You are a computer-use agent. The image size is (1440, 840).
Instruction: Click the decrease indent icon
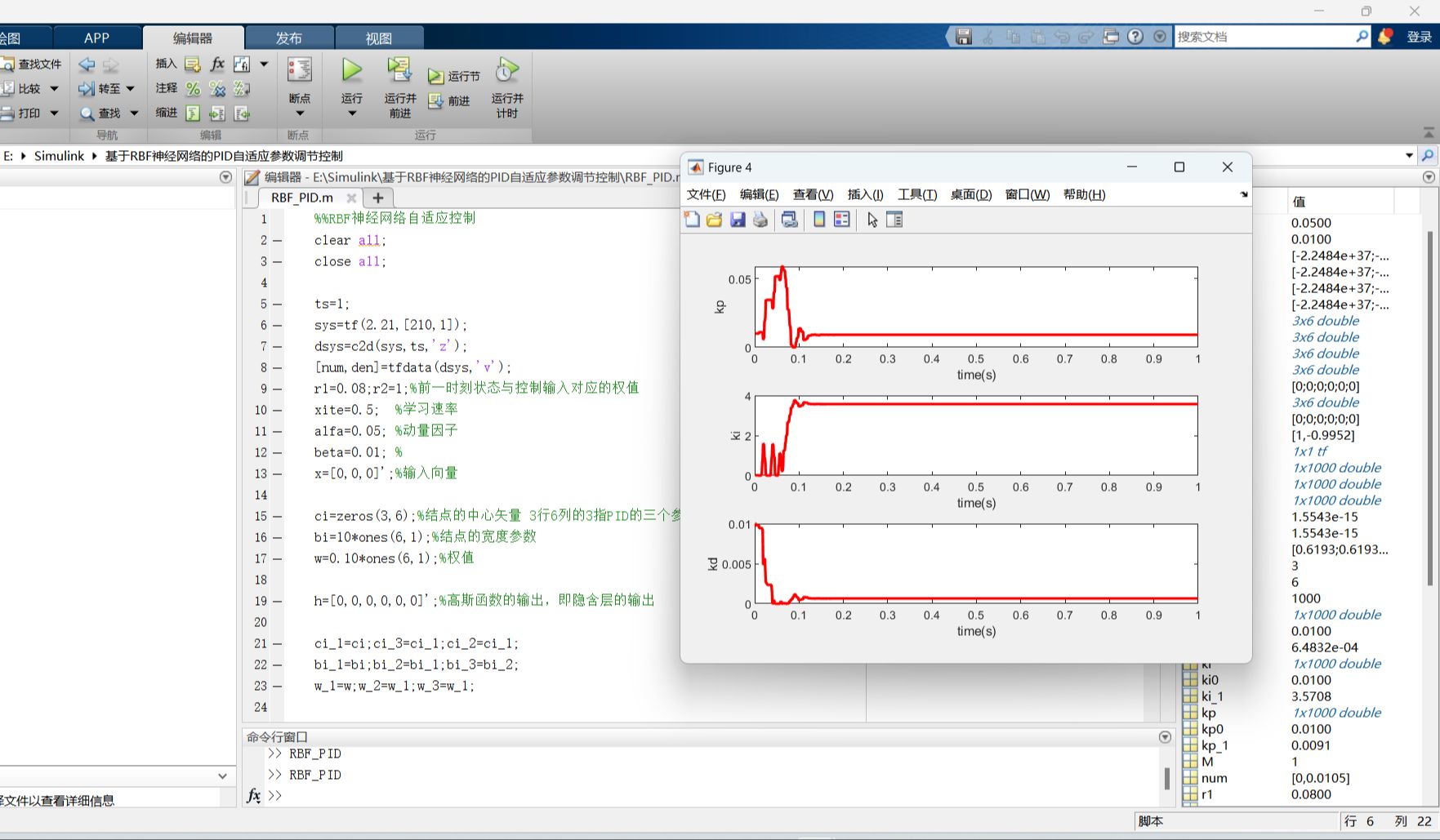242,113
